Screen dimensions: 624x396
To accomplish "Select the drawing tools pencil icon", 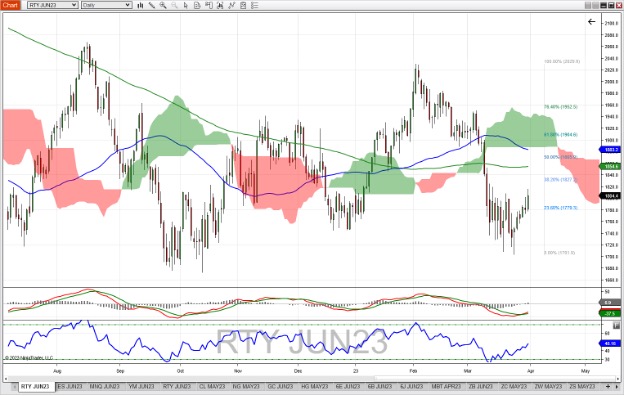I will pyautogui.click(x=152, y=5).
